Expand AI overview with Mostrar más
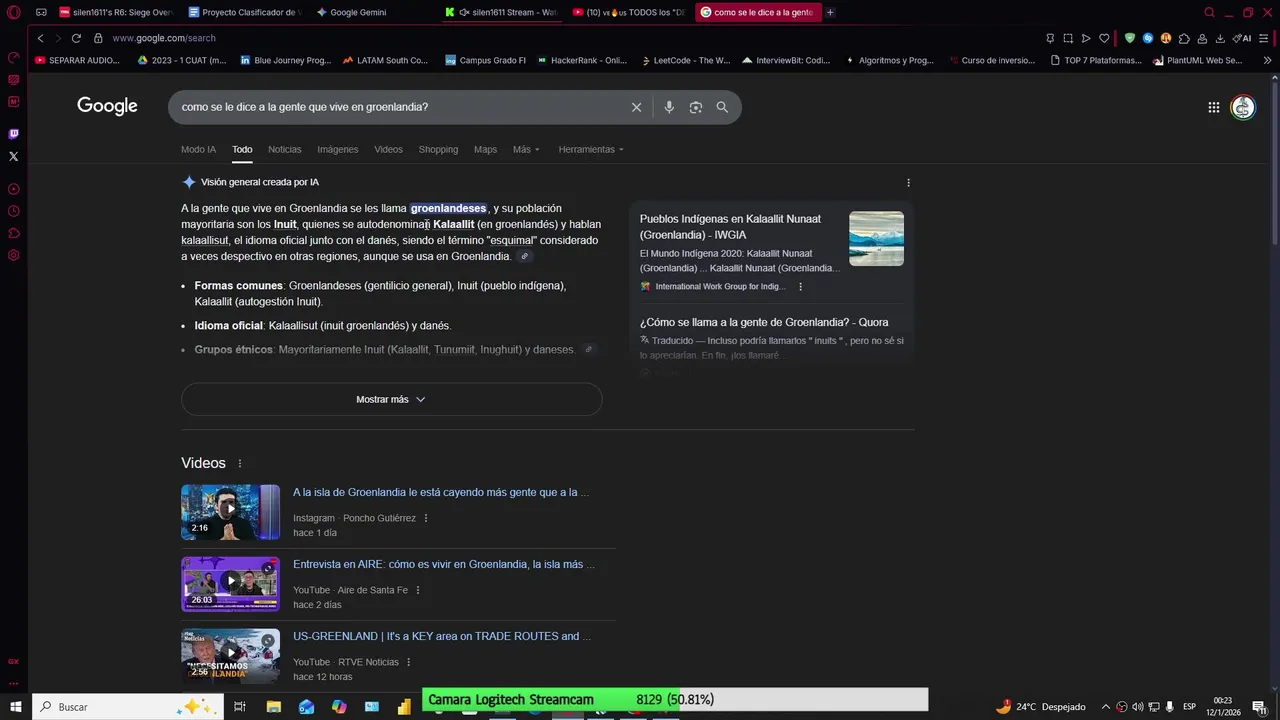This screenshot has width=1280, height=720. (x=391, y=399)
